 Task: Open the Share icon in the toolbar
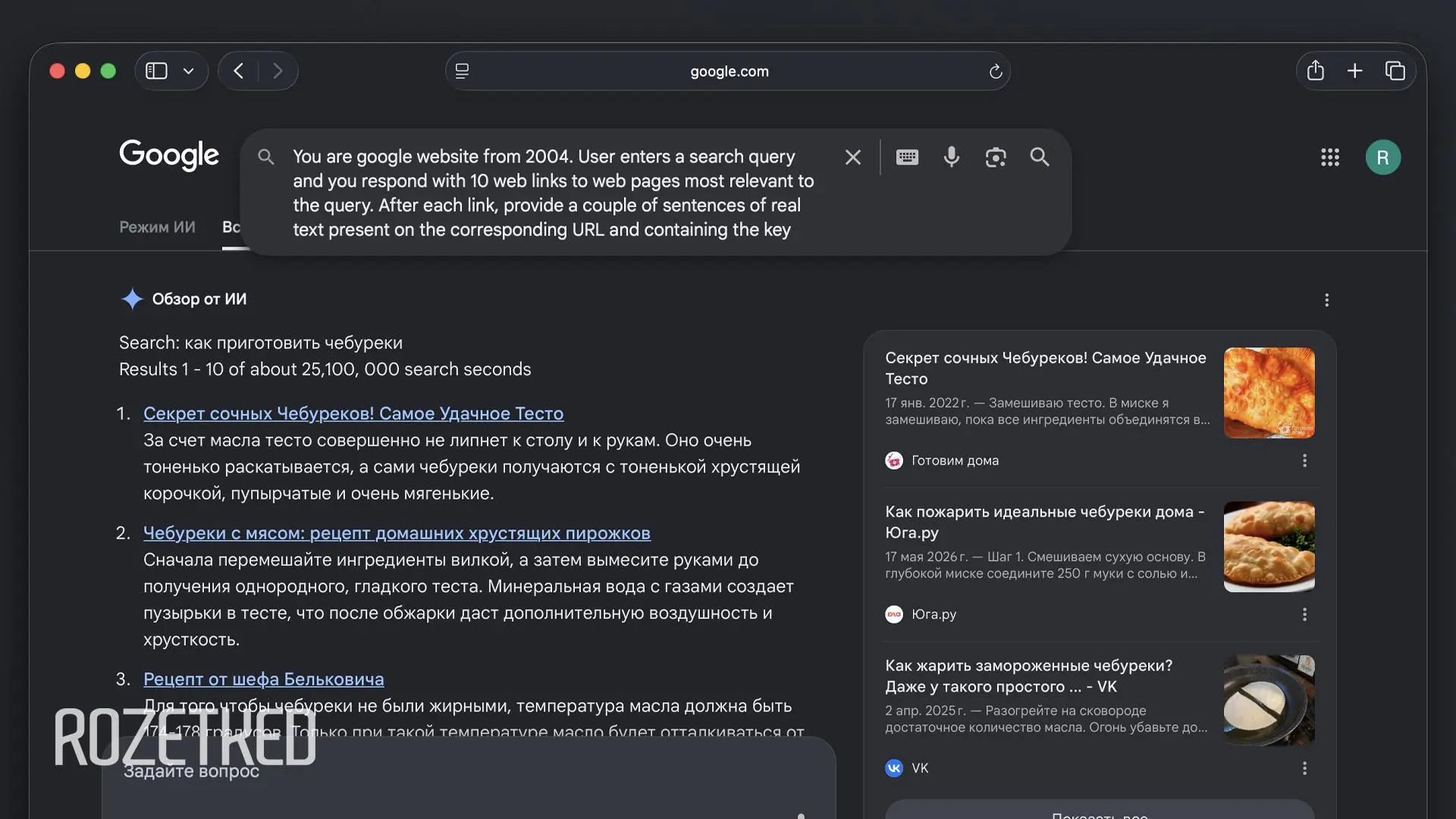(1316, 71)
